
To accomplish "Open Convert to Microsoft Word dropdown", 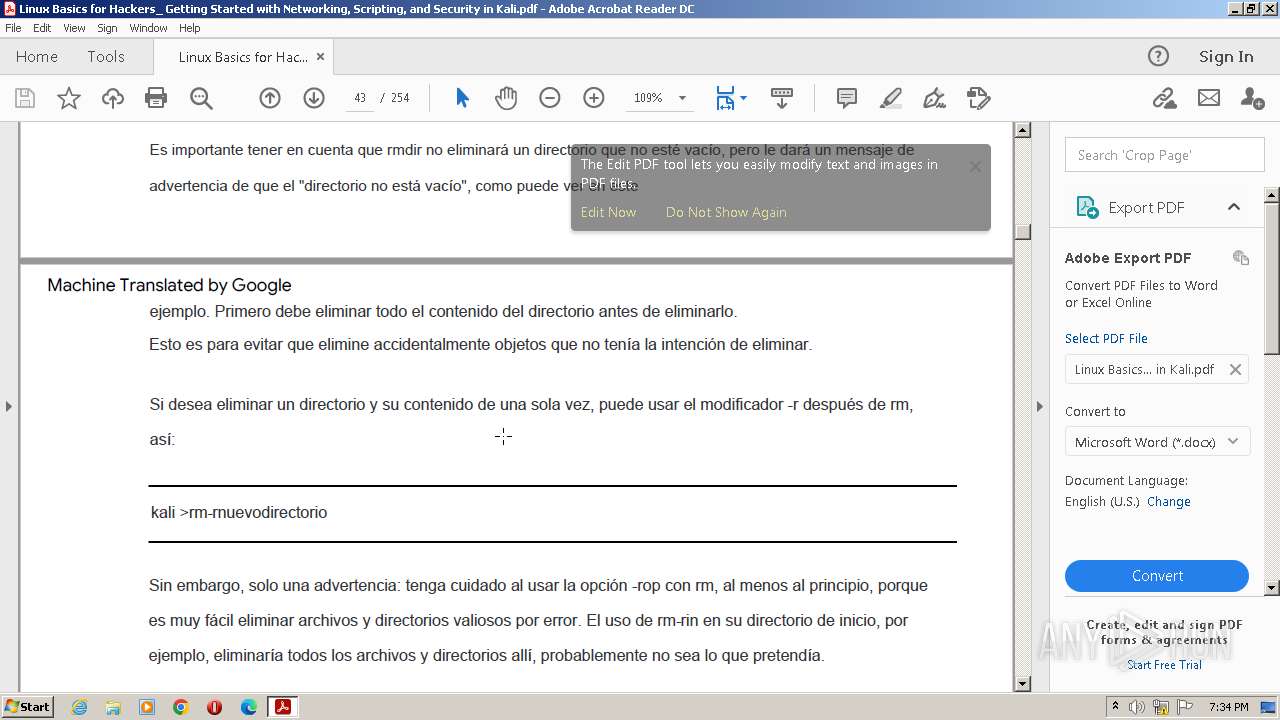I will coord(1157,442).
